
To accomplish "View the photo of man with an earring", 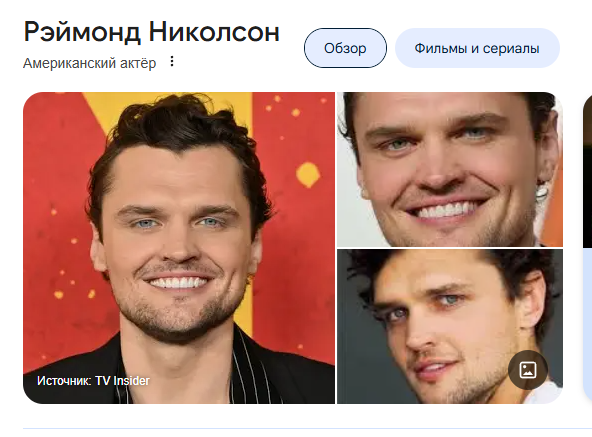I will tap(450, 169).
